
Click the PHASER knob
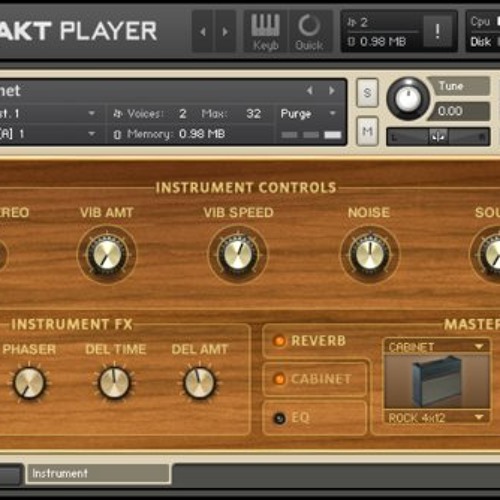pyautogui.click(x=29, y=383)
